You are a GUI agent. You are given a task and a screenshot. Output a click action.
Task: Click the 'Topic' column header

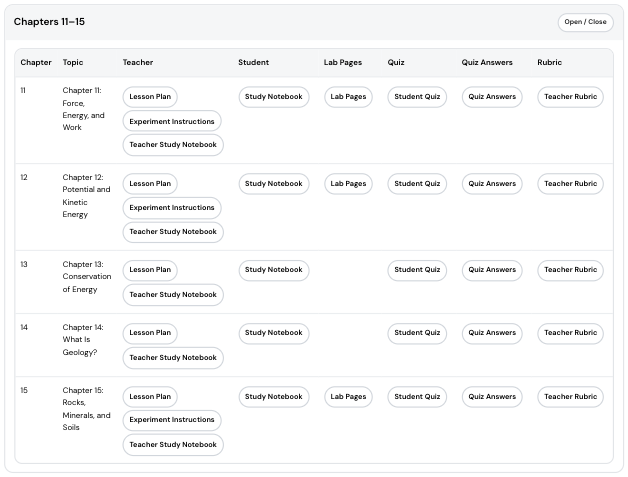coord(73,62)
